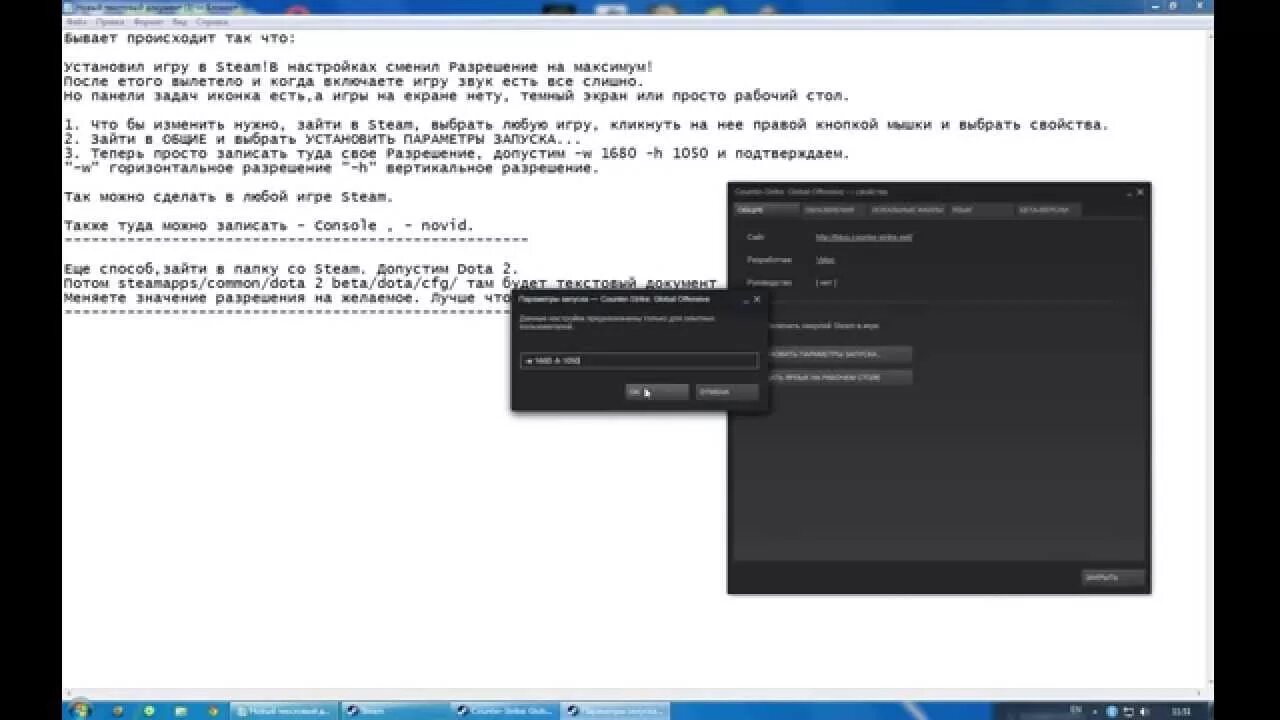Close the CS:GO properties window
Screen dimensions: 1280x720
point(1139,191)
